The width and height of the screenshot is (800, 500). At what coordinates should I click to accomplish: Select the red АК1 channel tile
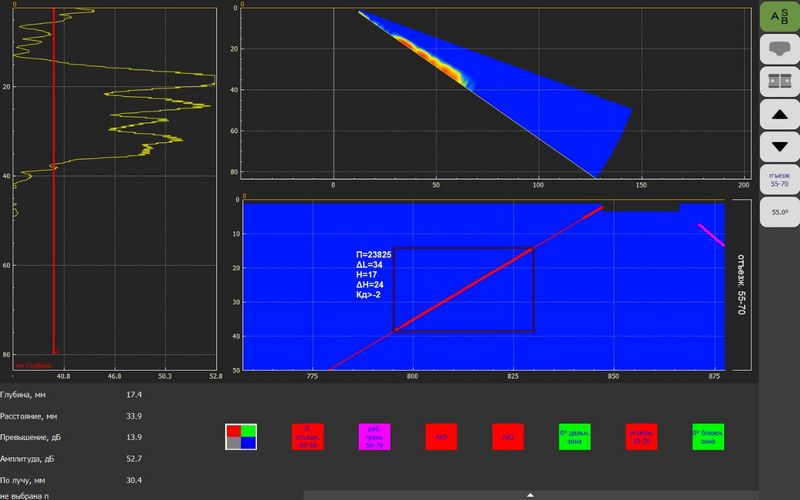coord(441,437)
